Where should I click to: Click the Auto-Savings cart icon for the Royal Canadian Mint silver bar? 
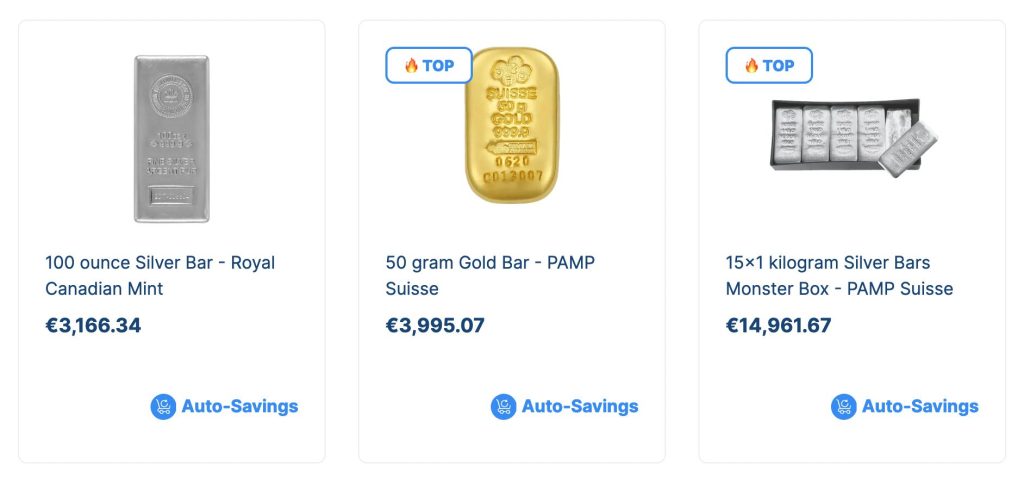point(163,407)
